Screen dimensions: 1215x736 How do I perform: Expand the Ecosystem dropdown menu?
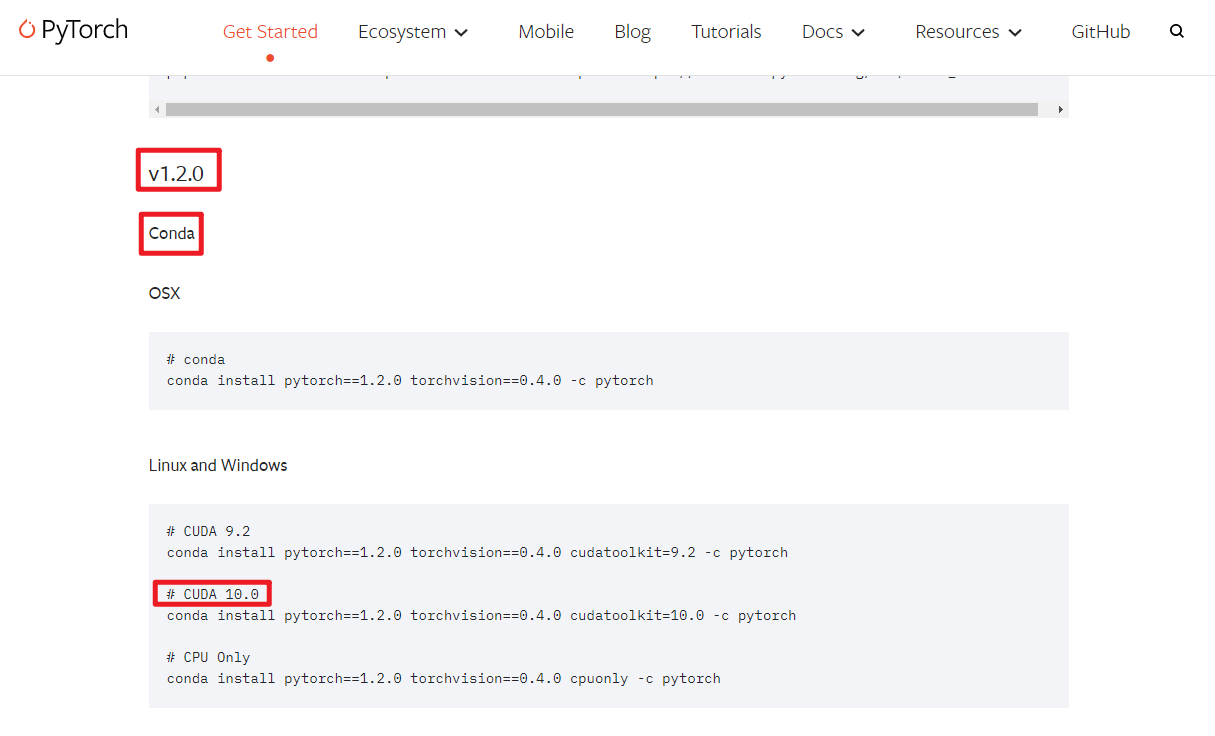pyautogui.click(x=413, y=32)
